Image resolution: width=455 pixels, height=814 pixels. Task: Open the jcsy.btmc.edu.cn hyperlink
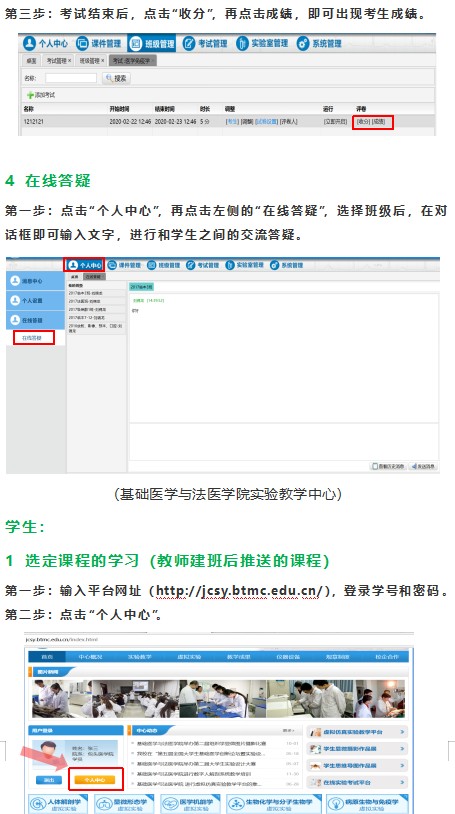[x=240, y=590]
